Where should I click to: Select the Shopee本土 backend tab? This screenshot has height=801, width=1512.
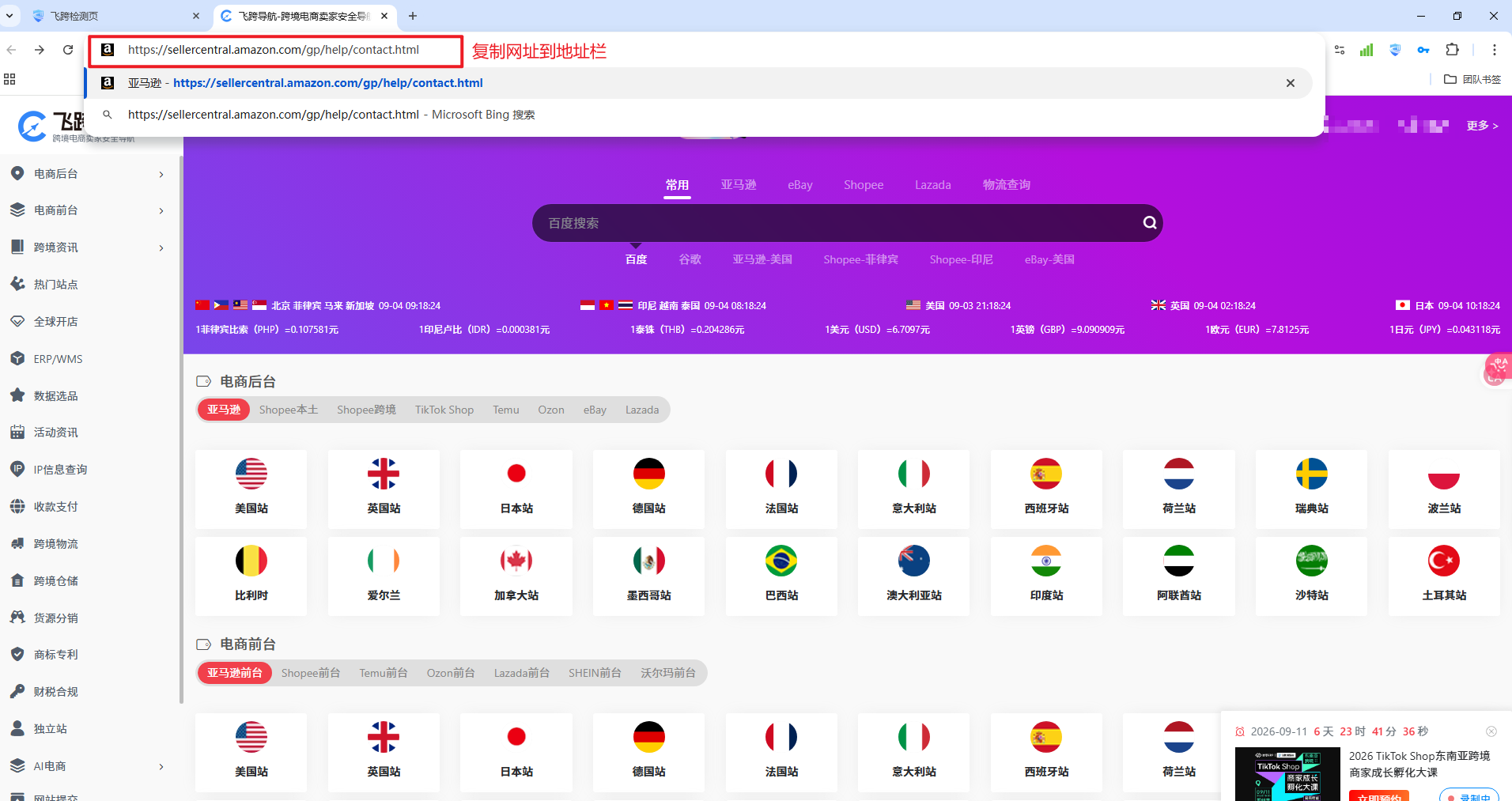click(289, 410)
